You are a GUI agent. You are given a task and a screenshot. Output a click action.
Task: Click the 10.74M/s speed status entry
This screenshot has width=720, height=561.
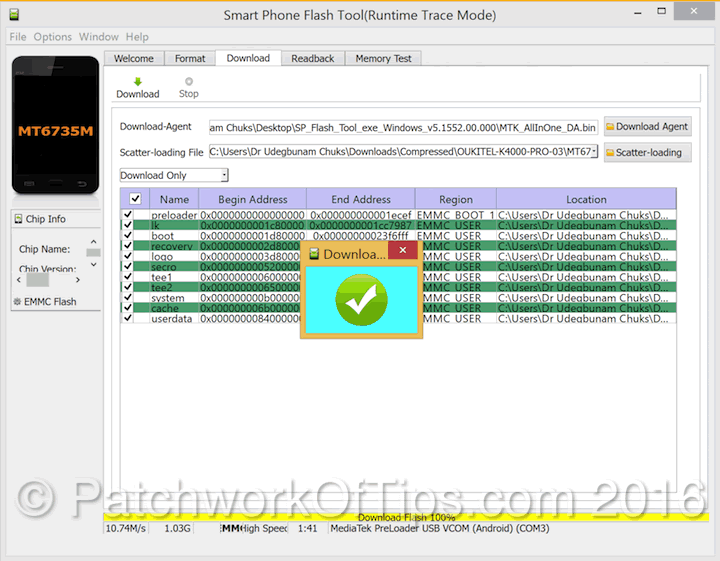[x=125, y=528]
